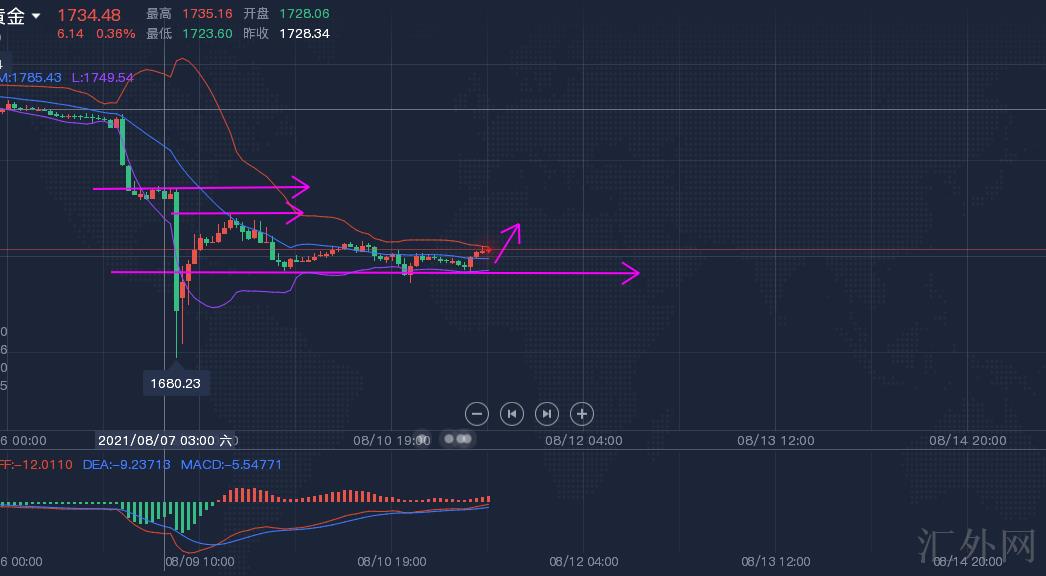Screen dimensions: 1046x576
Task: Click the 昨收 1728.34 previous close value
Action: tap(305, 33)
